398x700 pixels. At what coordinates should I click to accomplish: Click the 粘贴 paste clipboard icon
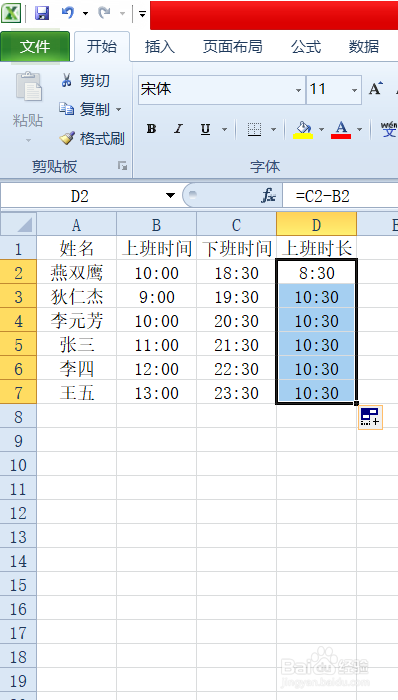coord(29,87)
